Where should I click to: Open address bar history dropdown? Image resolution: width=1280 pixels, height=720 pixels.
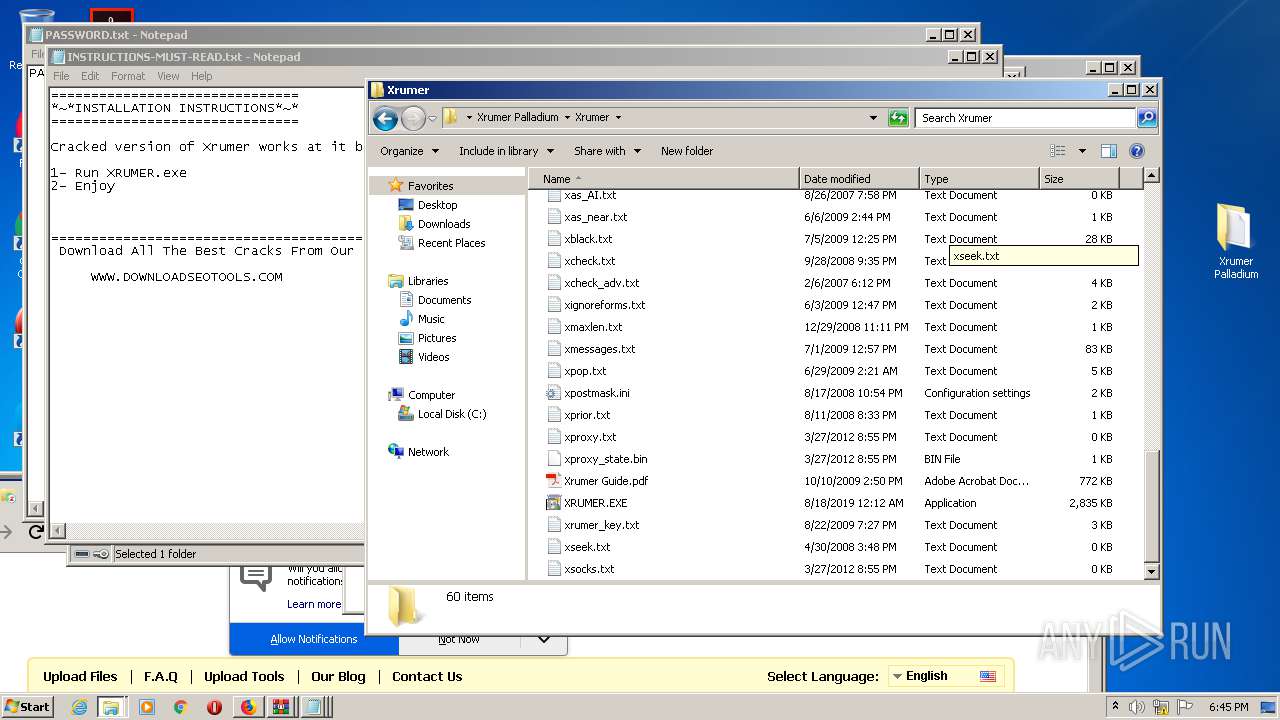coord(873,118)
